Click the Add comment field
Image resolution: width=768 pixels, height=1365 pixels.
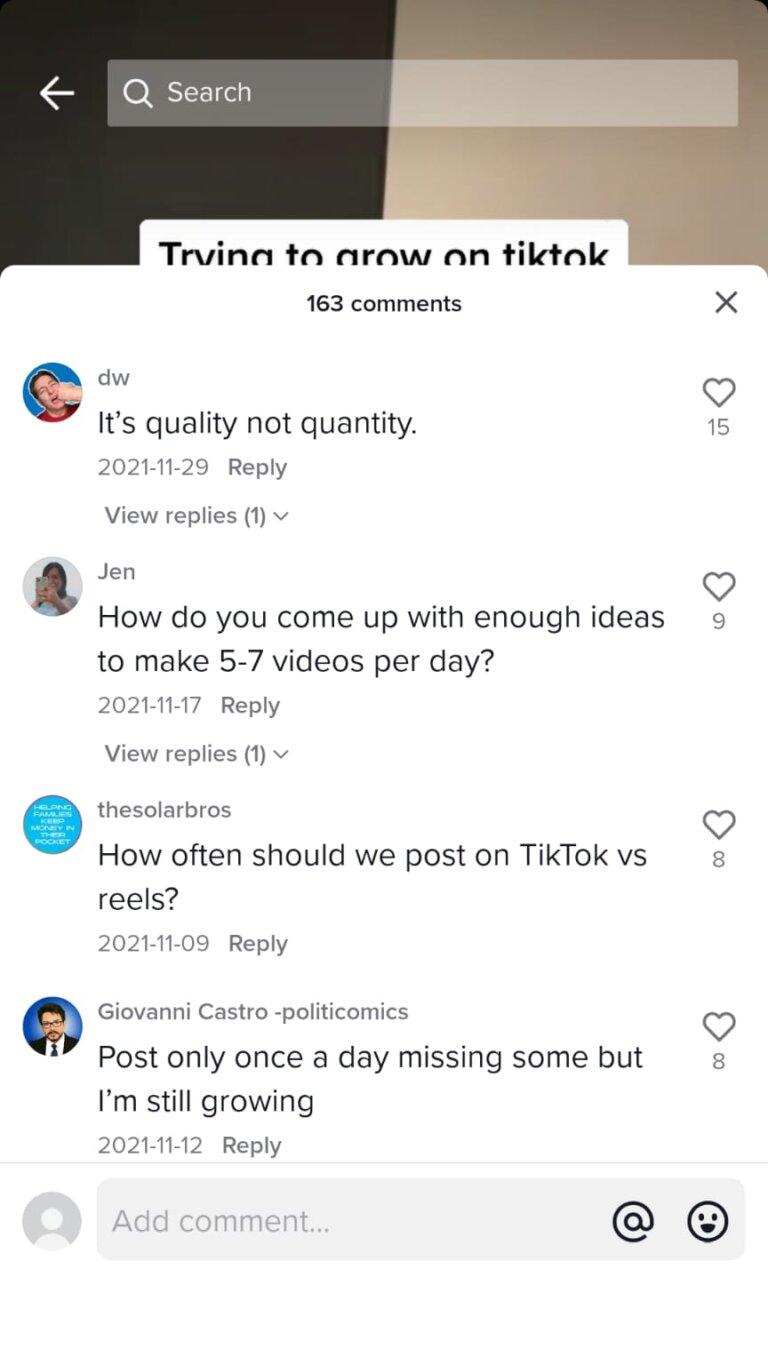coord(300,1220)
